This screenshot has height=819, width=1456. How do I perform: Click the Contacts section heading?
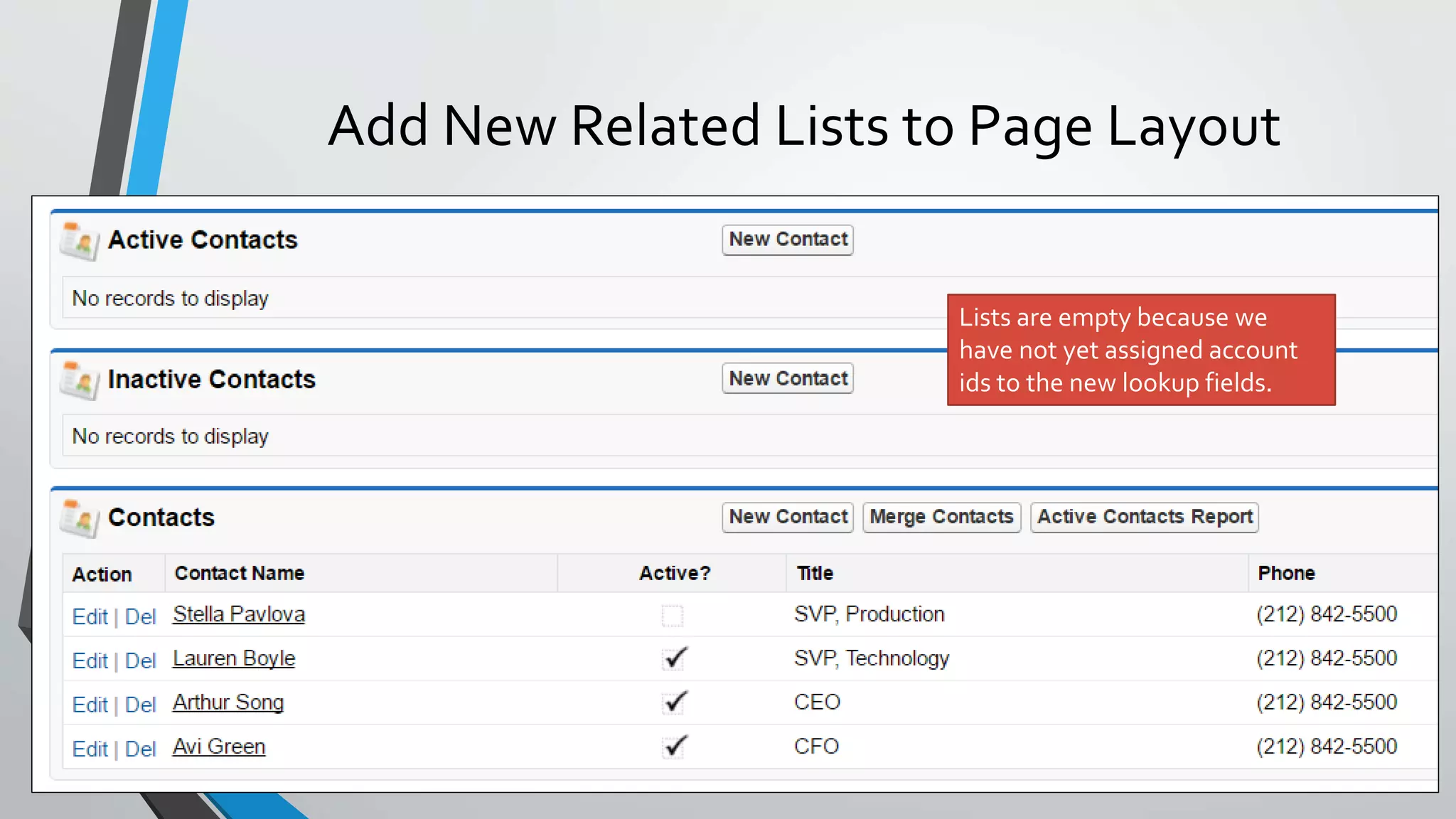[161, 518]
